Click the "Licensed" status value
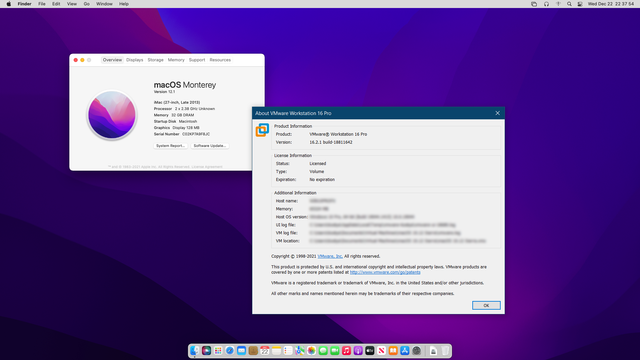The width and height of the screenshot is (640, 360). tap(318, 164)
